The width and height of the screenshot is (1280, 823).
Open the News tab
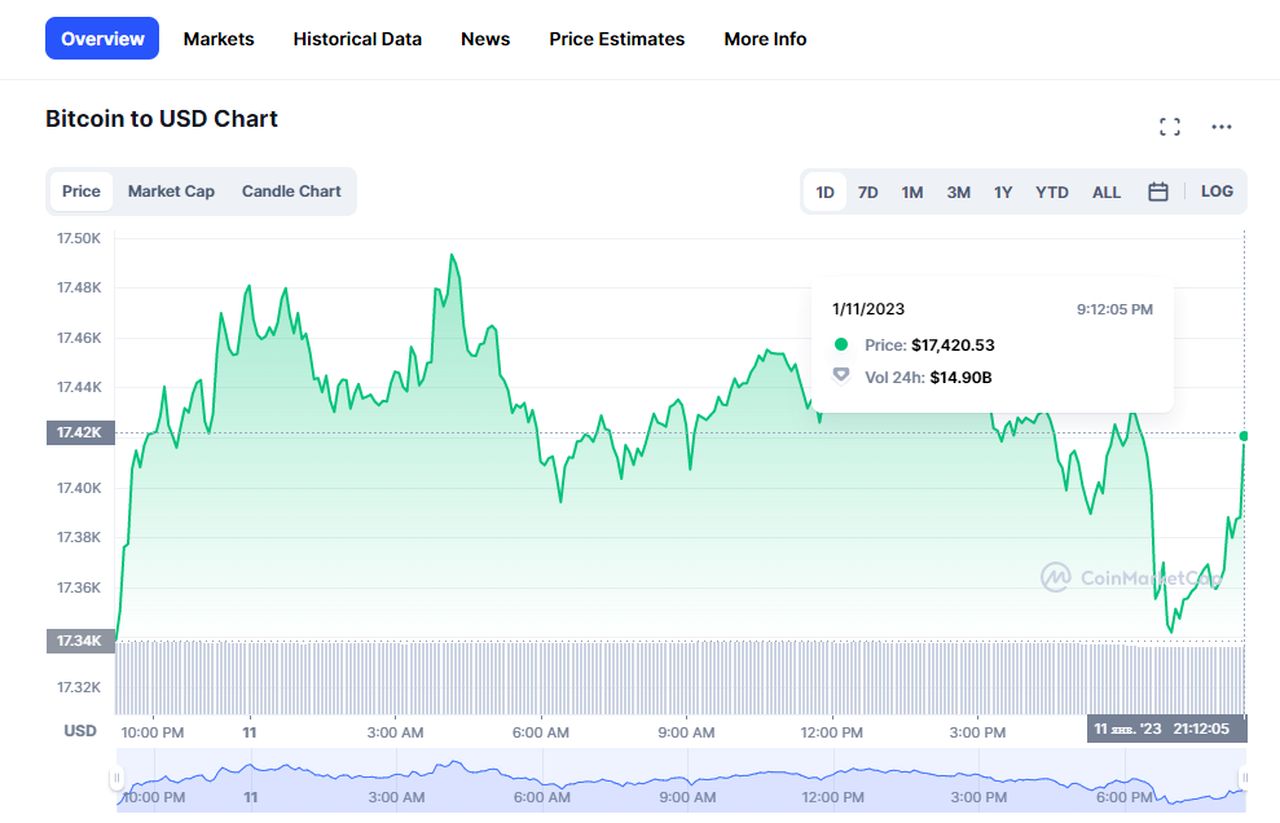coord(485,39)
